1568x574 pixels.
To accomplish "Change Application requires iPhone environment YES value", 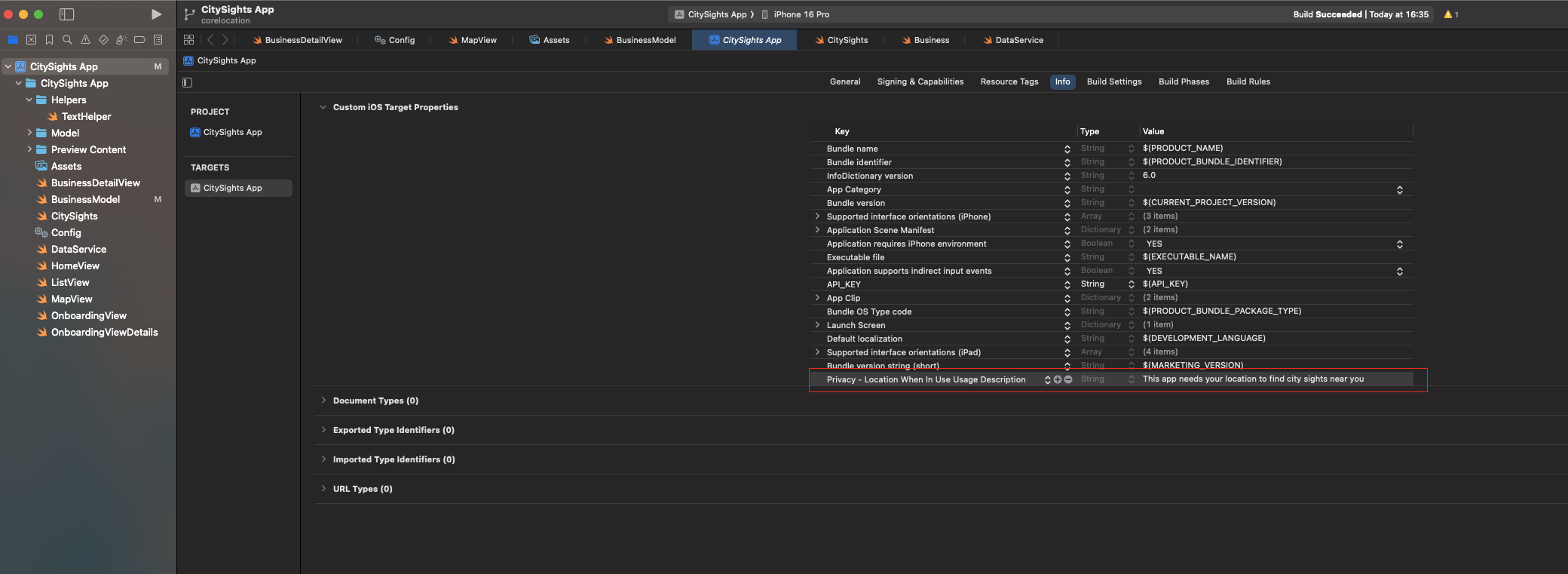I will click(x=1399, y=244).
